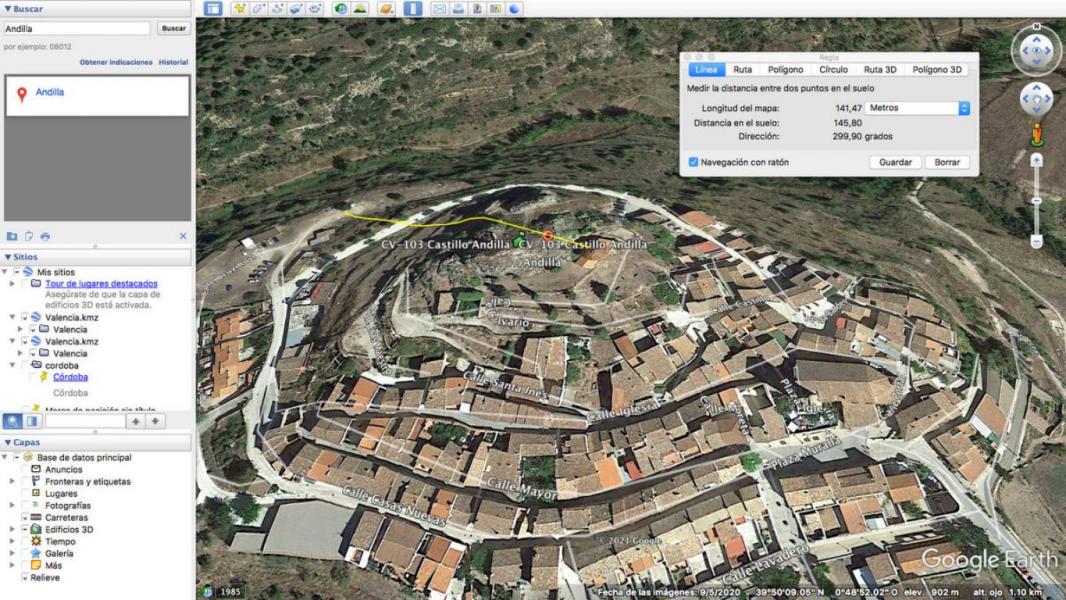1066x600 pixels.
Task: Click the sunlight toolbar icon
Action: [360, 8]
